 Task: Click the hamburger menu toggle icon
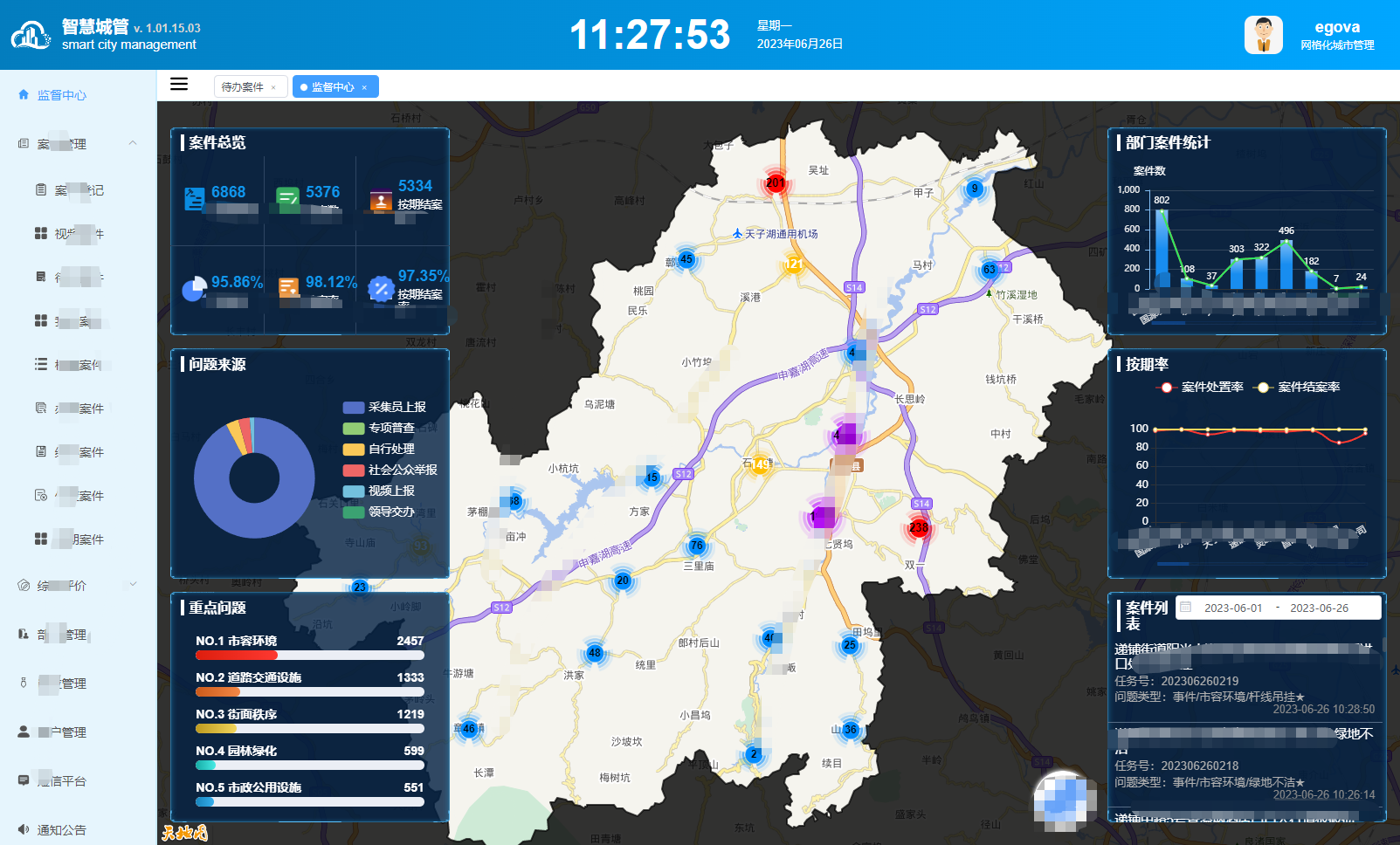(x=179, y=84)
